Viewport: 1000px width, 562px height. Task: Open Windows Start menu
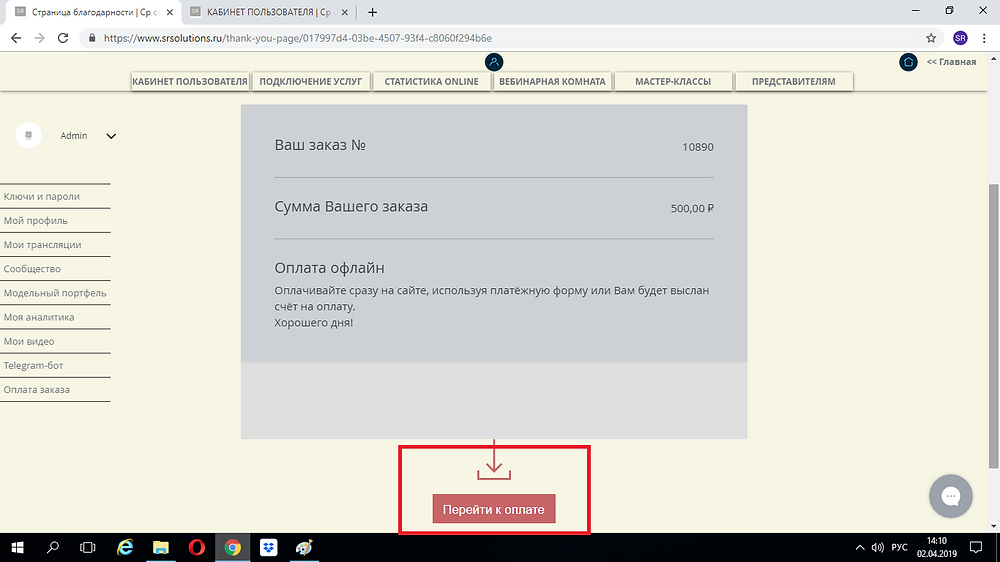pos(17,547)
